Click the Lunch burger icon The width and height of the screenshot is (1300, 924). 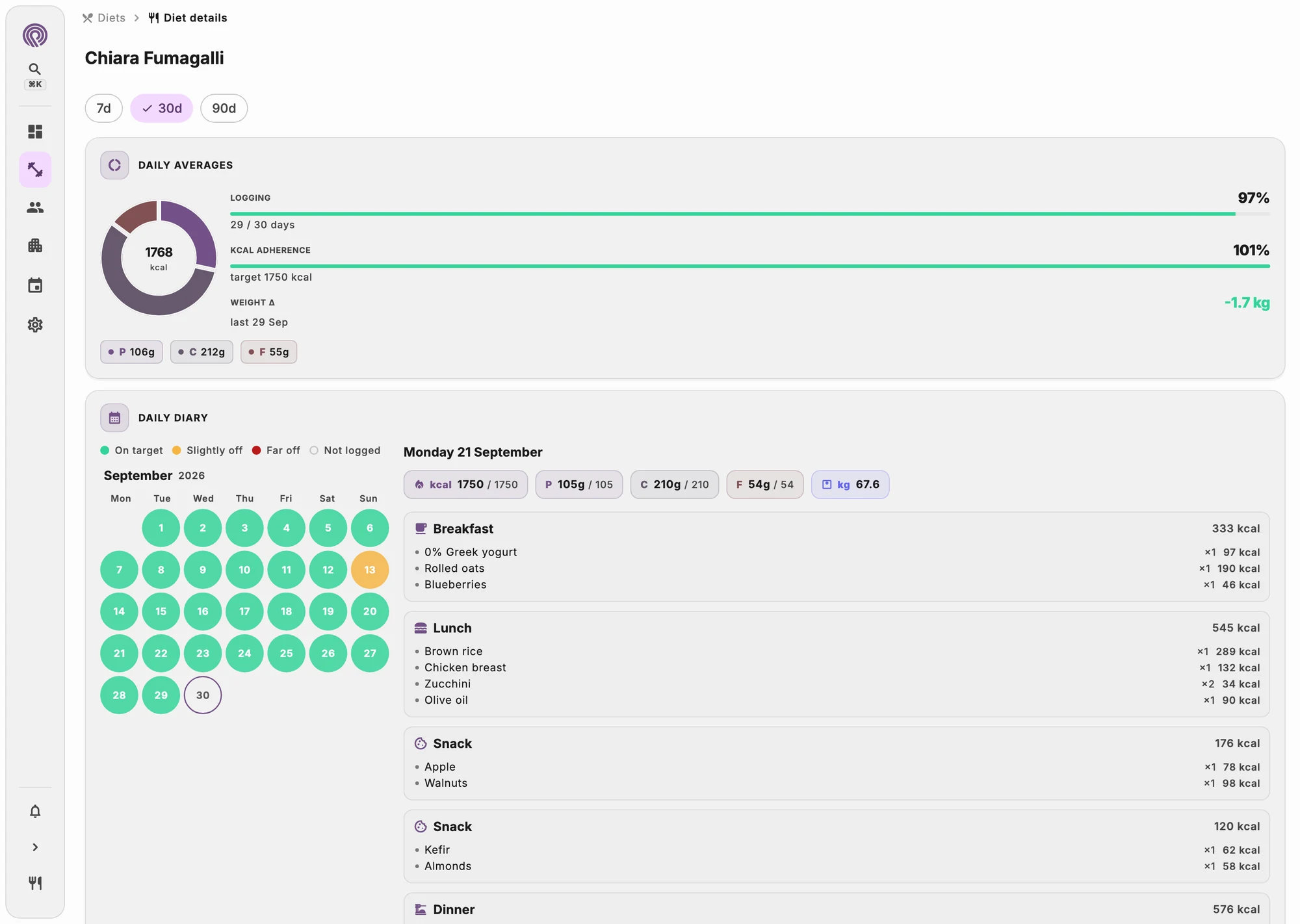pos(421,628)
